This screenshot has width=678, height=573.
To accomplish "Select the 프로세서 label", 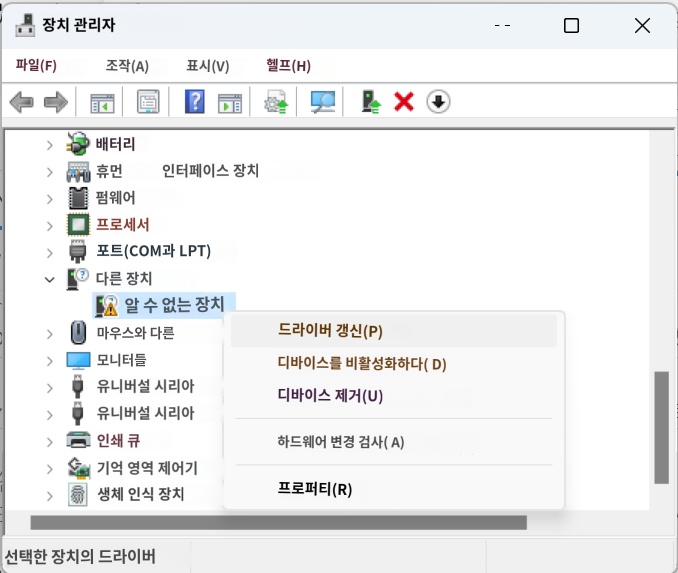I will pos(122,225).
